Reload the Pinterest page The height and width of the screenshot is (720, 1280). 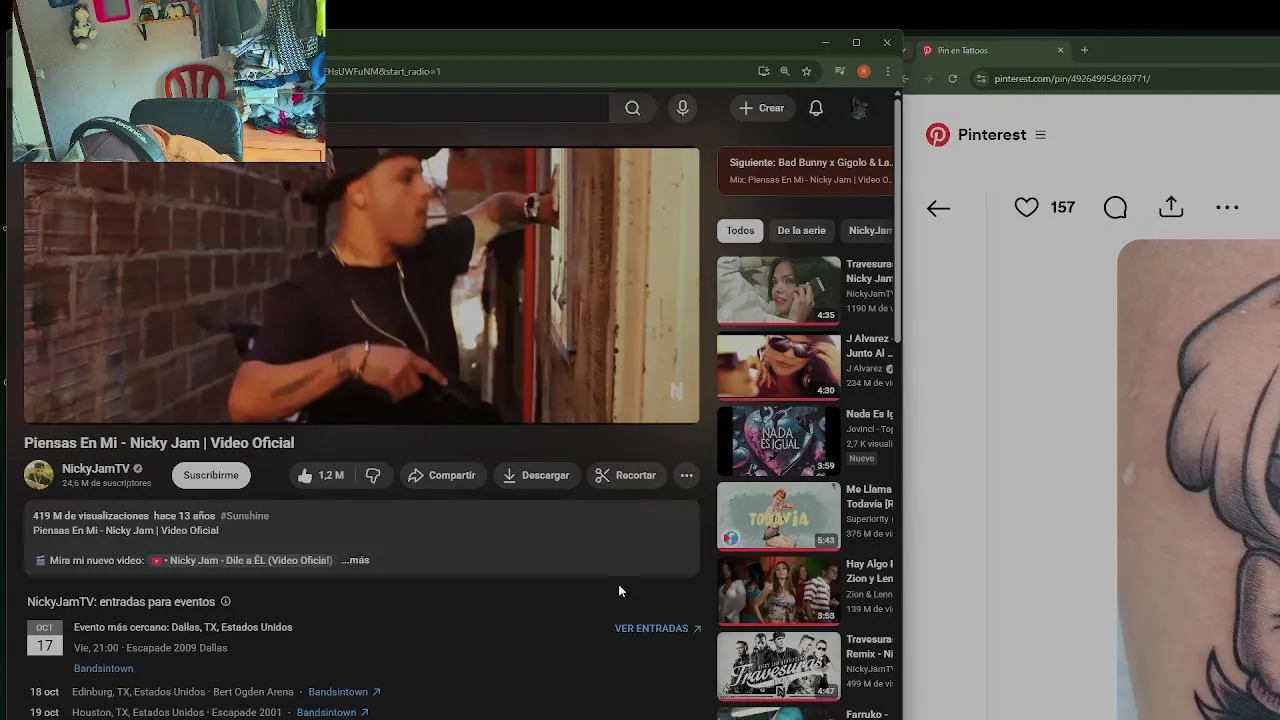click(x=952, y=79)
